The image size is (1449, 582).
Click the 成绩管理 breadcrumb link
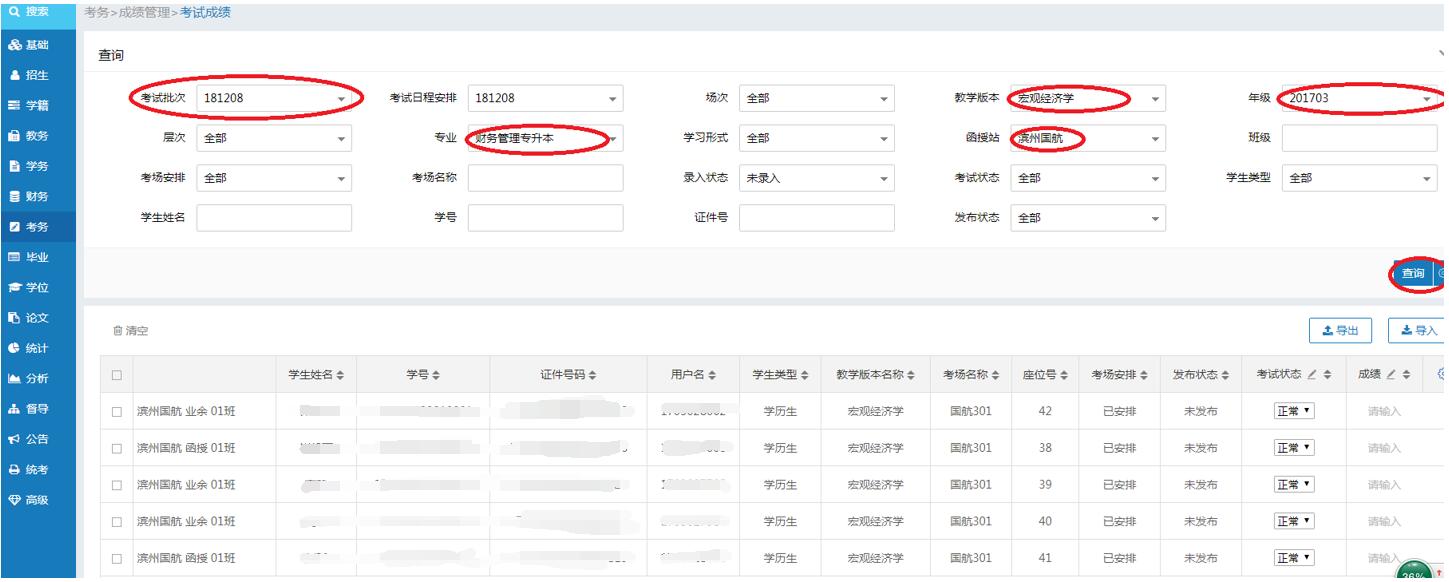pos(145,12)
